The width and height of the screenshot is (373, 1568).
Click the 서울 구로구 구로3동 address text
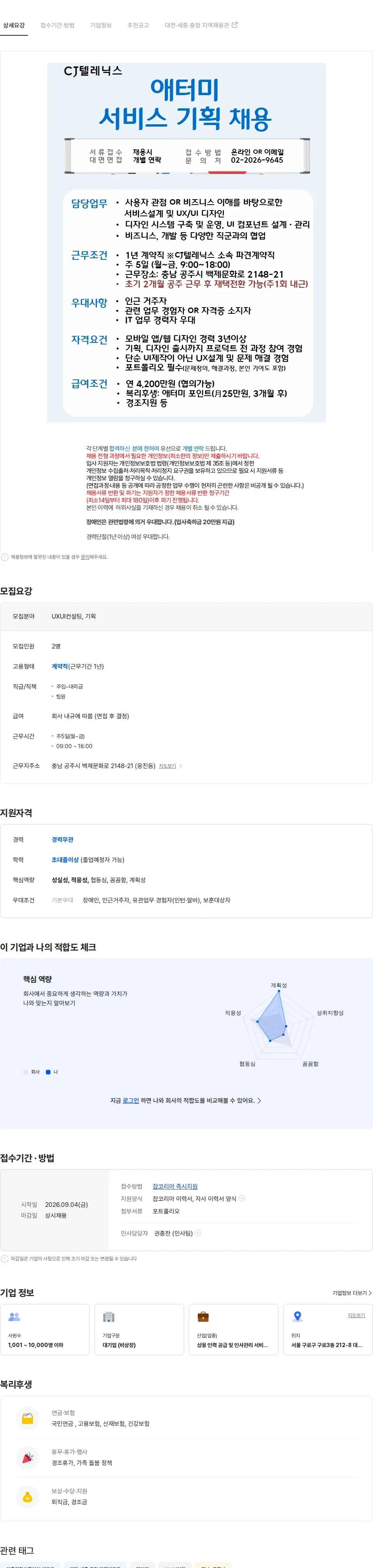point(327,1345)
